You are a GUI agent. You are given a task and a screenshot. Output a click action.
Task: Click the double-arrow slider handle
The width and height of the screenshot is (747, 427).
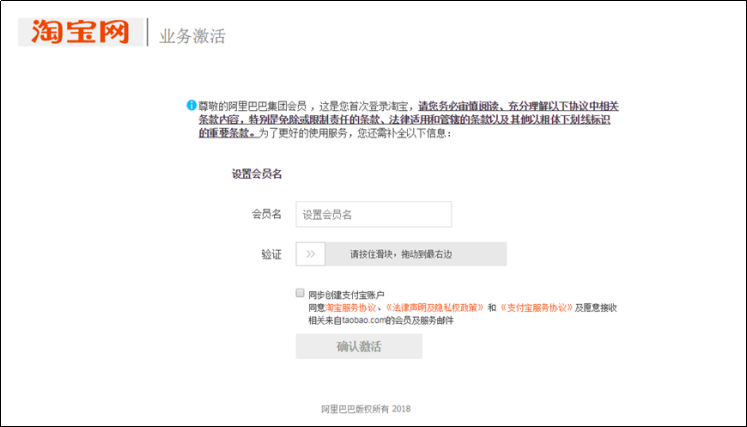click(310, 254)
